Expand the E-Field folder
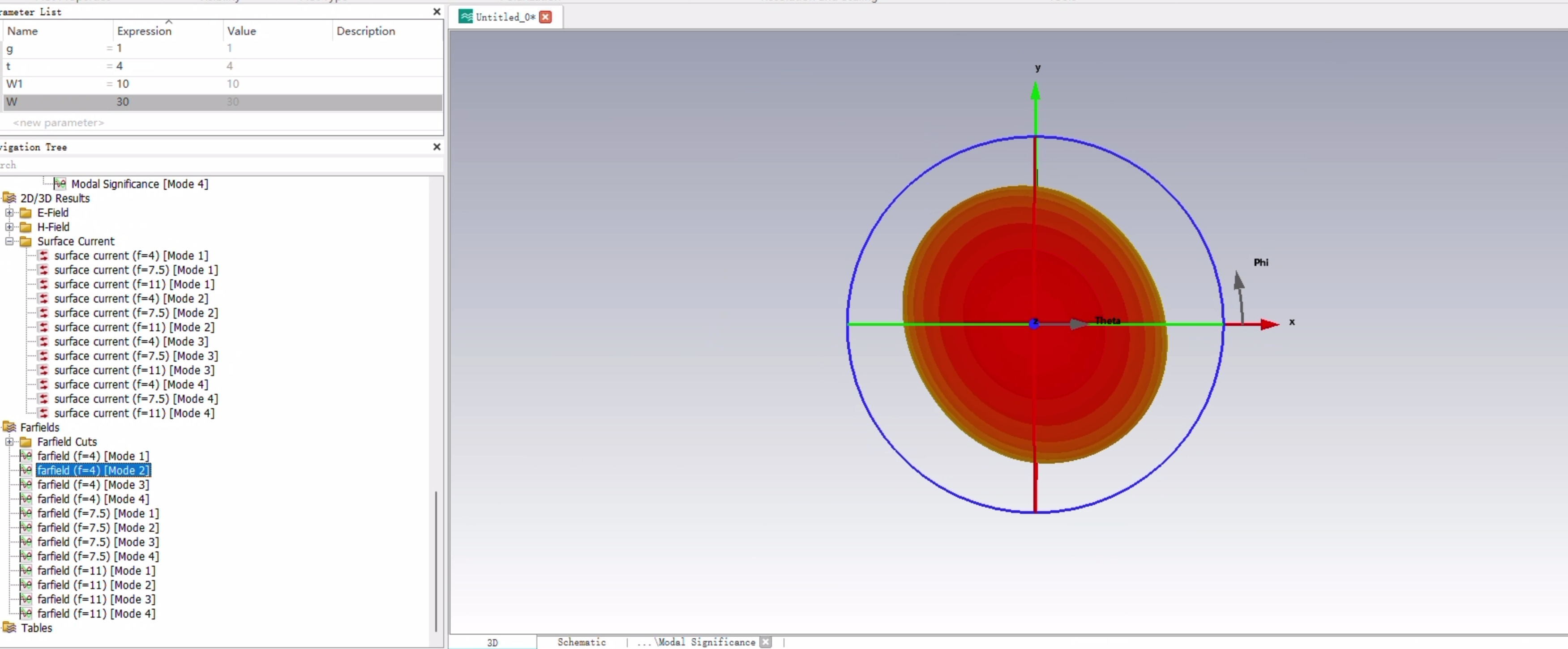1568x649 pixels. (x=9, y=213)
